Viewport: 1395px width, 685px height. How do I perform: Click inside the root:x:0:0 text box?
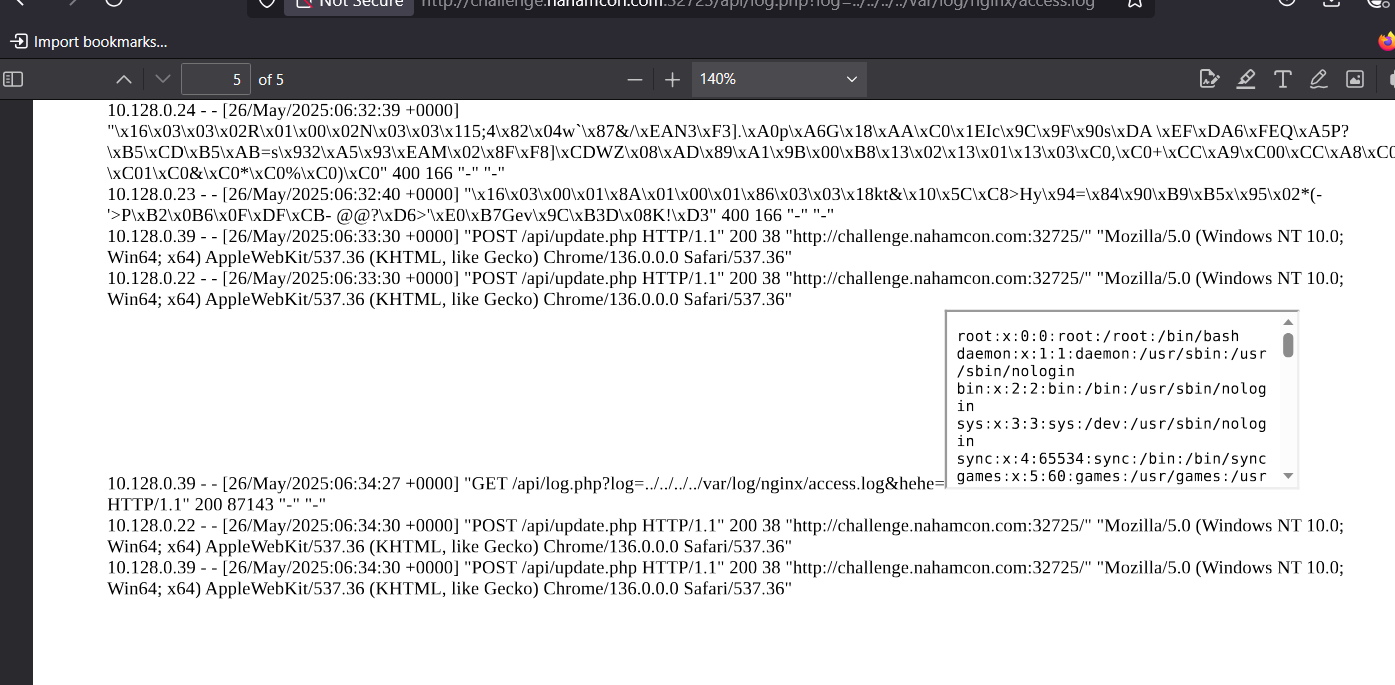tap(1111, 400)
